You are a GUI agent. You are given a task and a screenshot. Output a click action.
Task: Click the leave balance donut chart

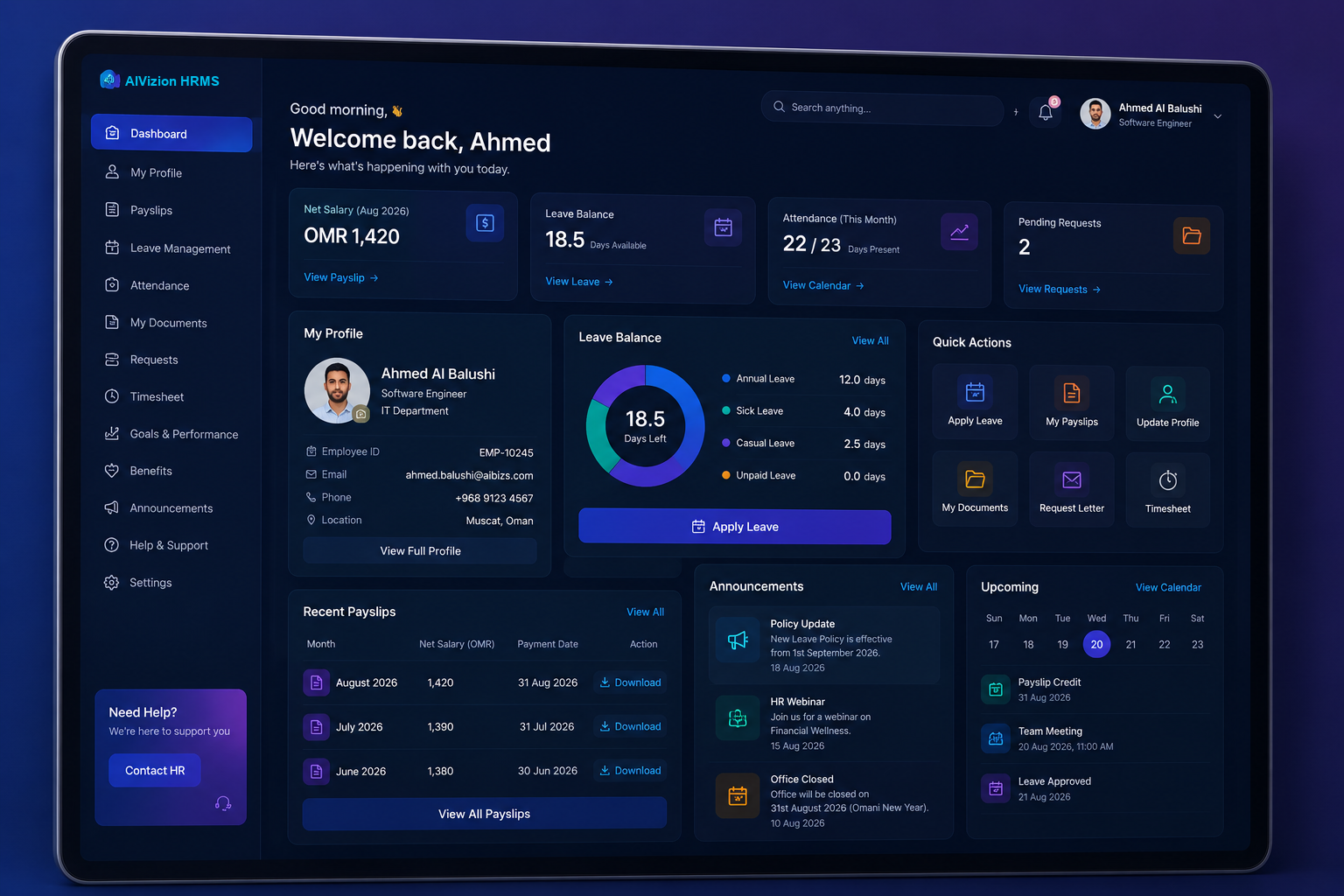click(x=645, y=426)
